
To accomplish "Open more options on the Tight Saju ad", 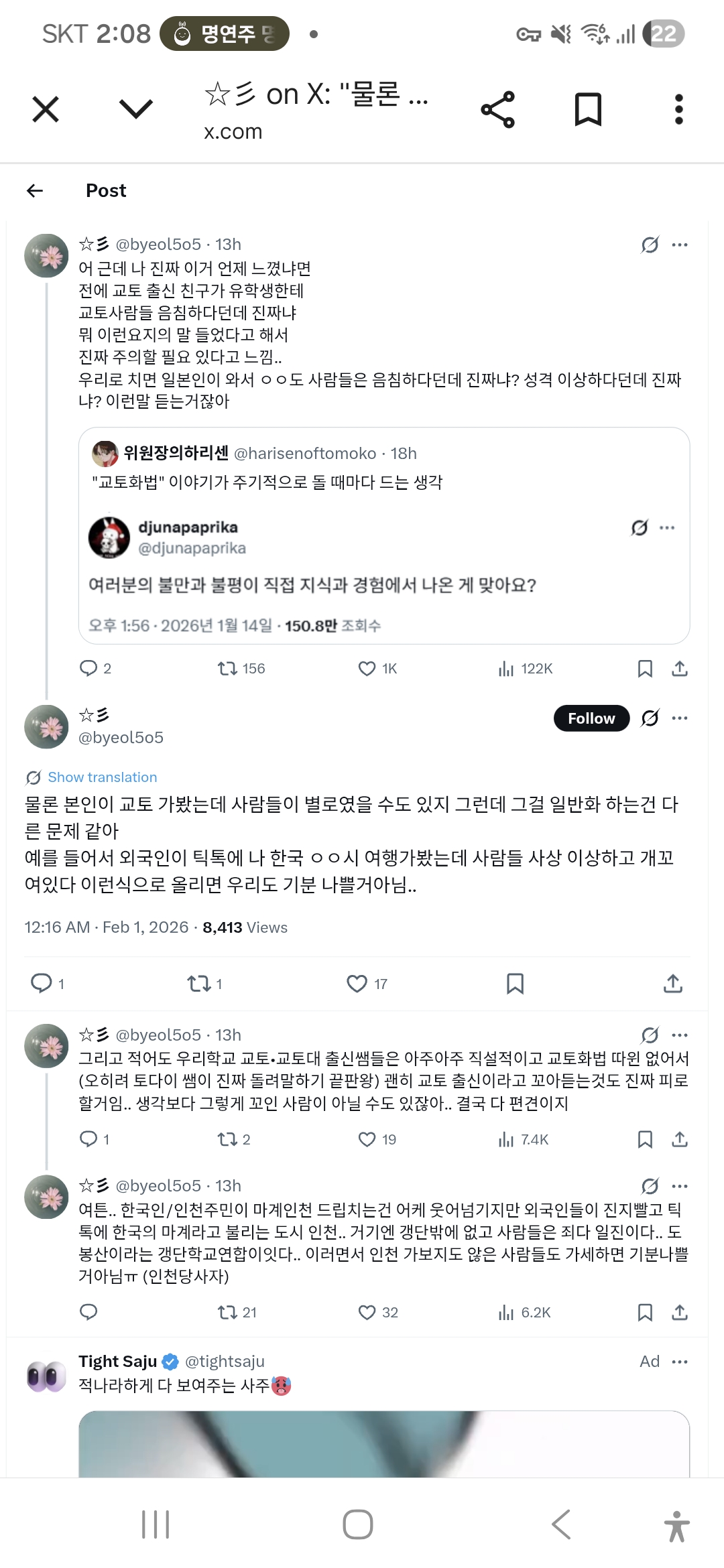I will (x=680, y=1362).
